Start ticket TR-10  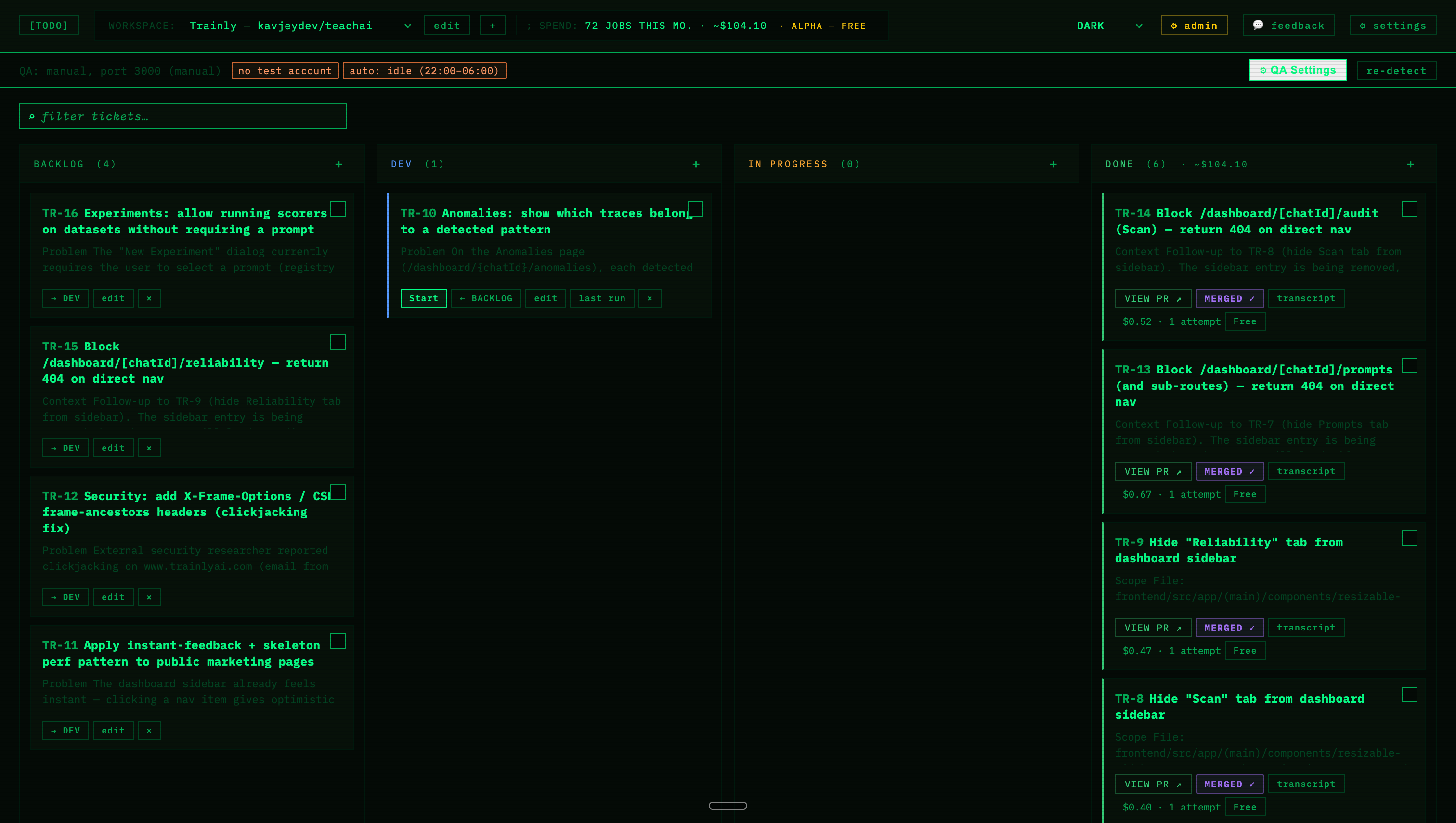click(424, 298)
